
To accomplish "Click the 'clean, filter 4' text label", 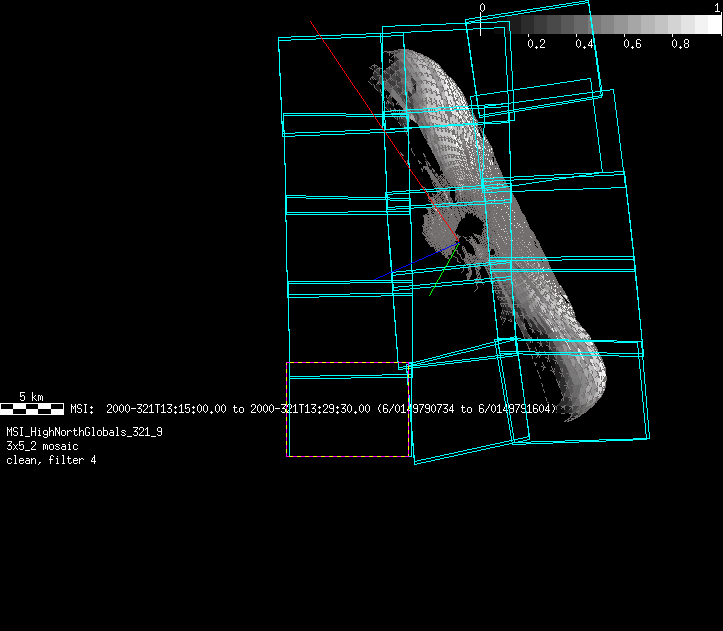I will pos(51,460).
